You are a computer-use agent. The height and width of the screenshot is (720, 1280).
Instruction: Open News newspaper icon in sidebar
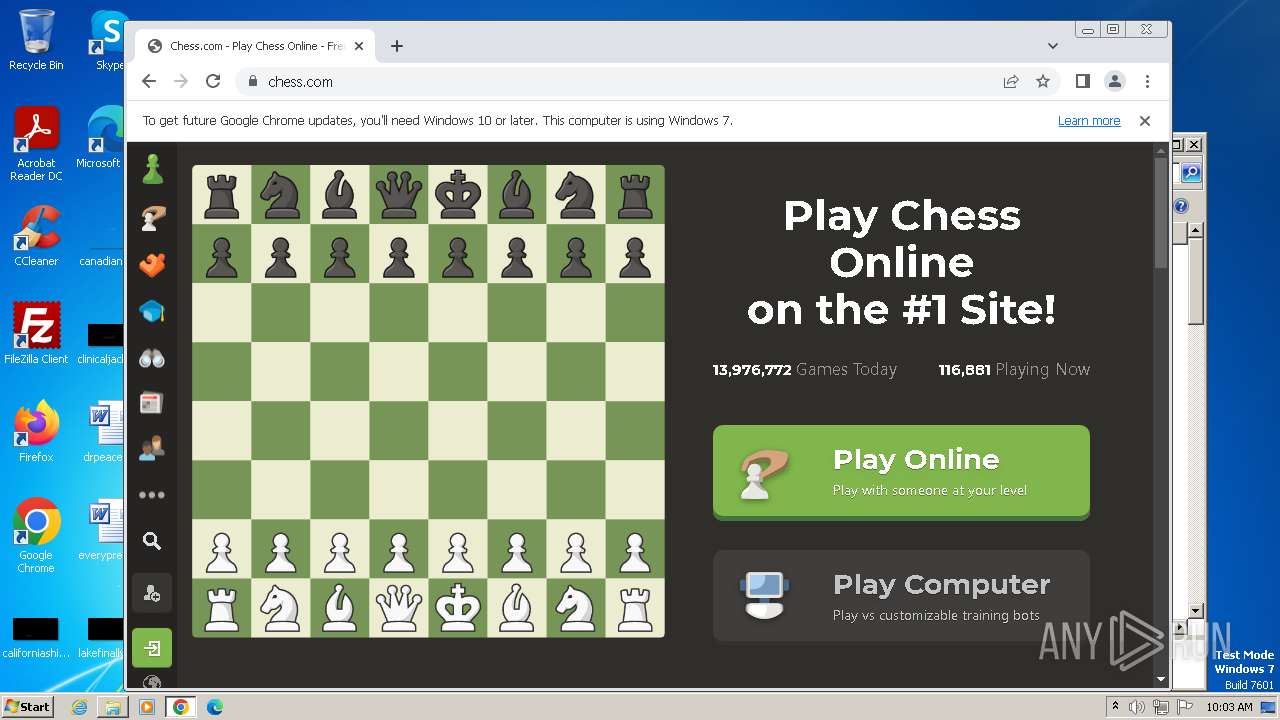(x=152, y=403)
